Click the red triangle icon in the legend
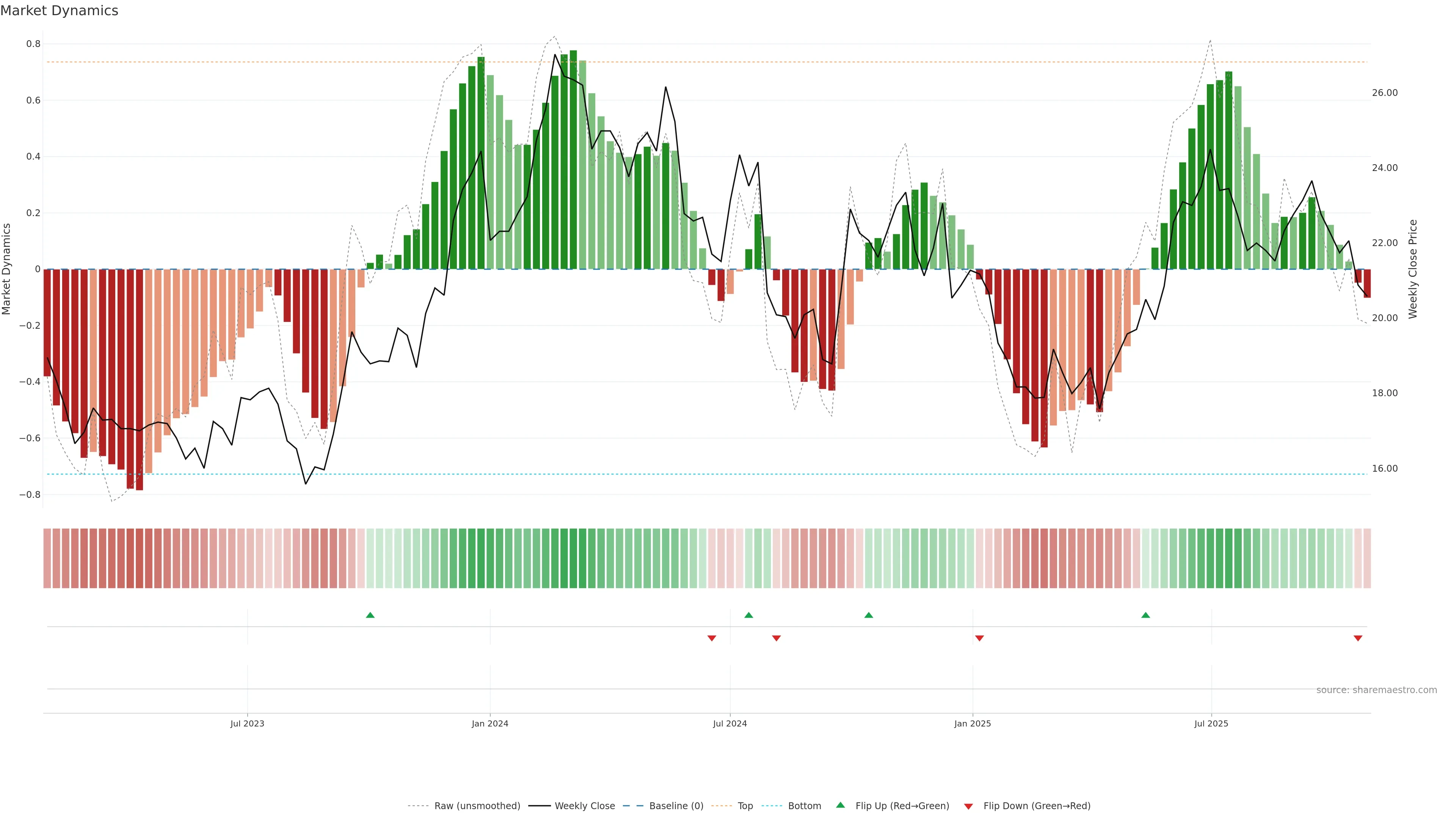 click(968, 806)
